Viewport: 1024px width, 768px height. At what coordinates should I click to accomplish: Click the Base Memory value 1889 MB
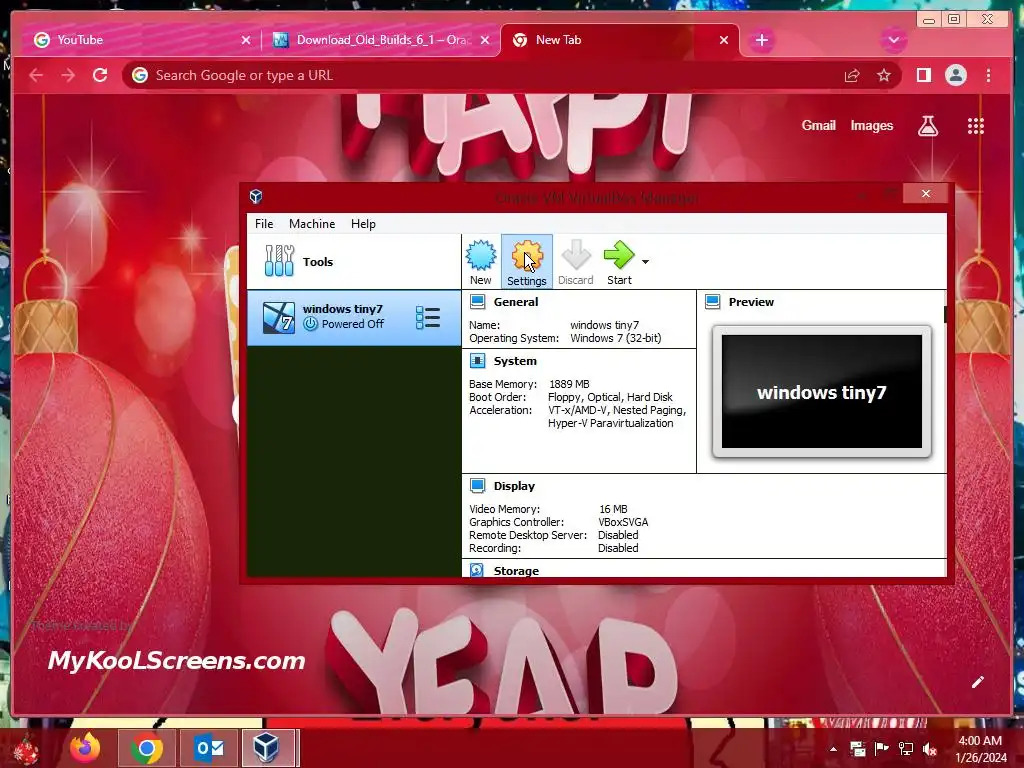569,384
